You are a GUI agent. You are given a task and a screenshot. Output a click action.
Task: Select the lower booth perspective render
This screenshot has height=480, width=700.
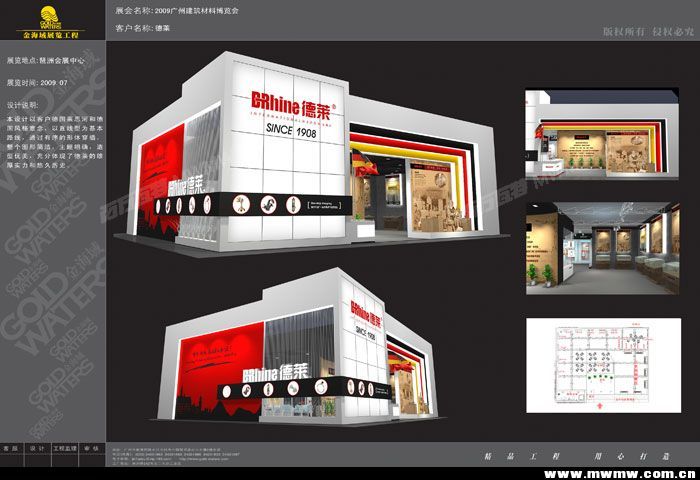297,346
